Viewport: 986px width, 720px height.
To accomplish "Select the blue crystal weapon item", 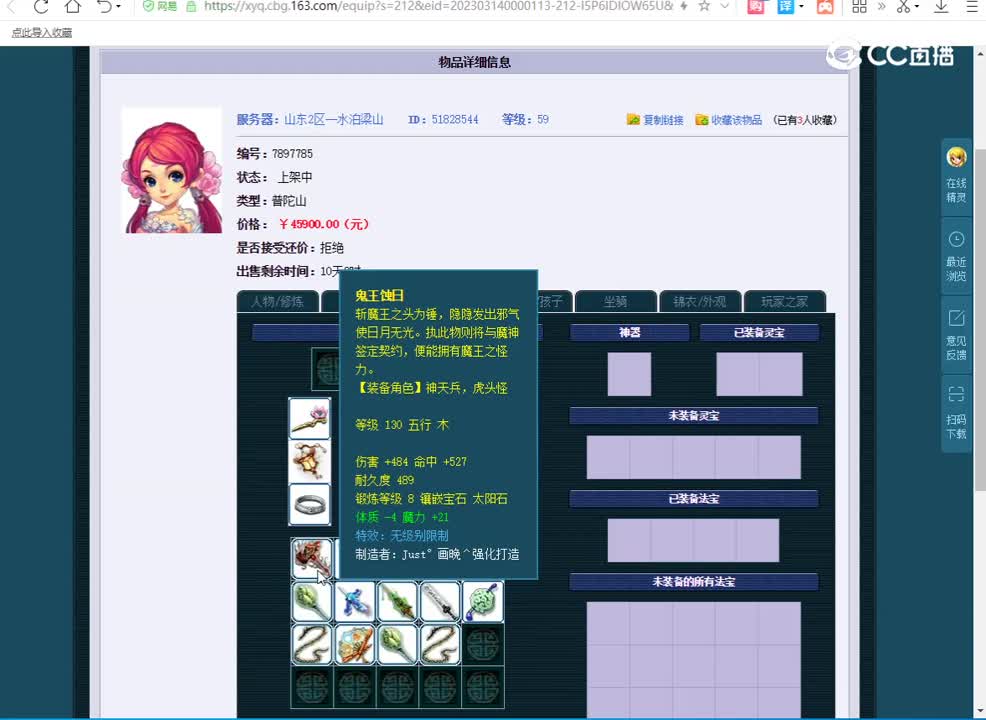I will click(x=355, y=602).
